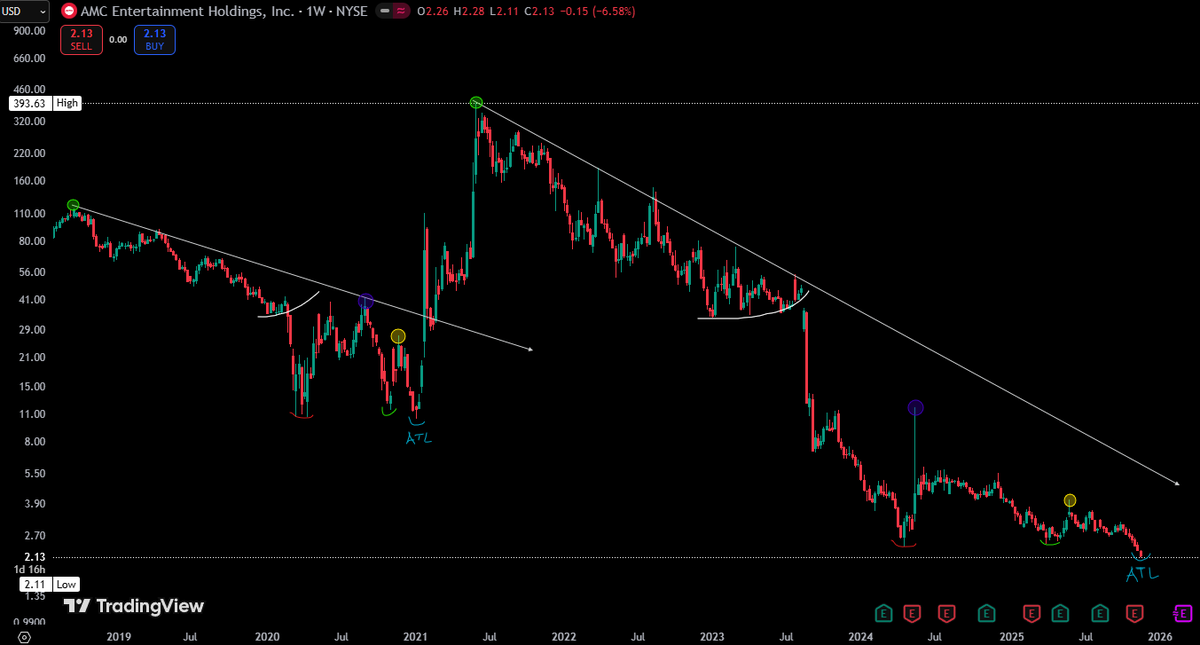Click the 110.00 price axis label
The height and width of the screenshot is (645, 1200).
(x=32, y=214)
